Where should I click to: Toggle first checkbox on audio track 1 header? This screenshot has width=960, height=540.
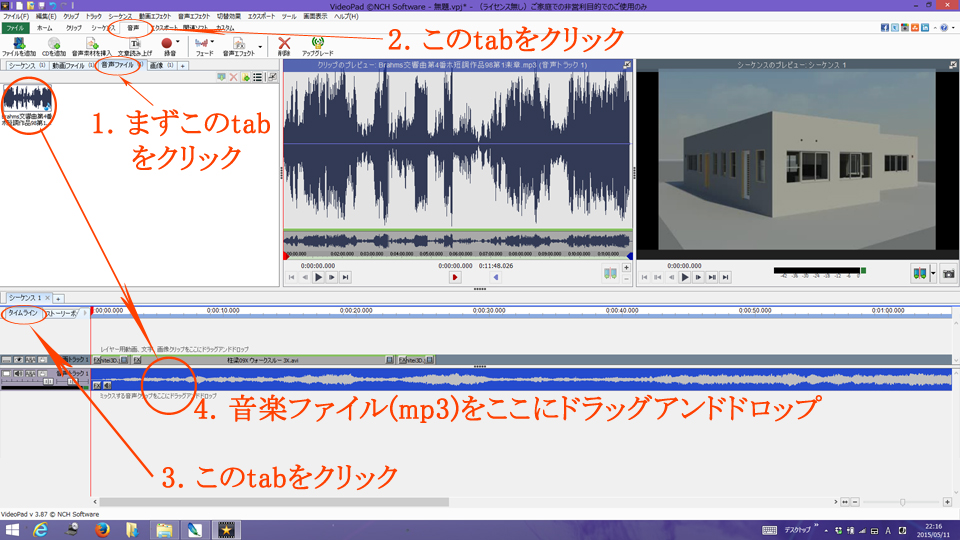7,373
